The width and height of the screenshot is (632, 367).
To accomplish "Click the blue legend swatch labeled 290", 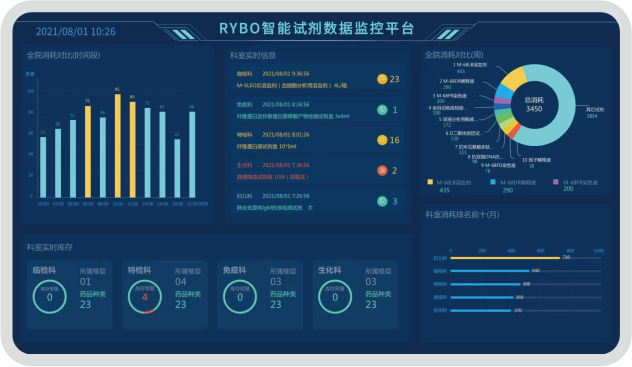I will click(x=493, y=182).
